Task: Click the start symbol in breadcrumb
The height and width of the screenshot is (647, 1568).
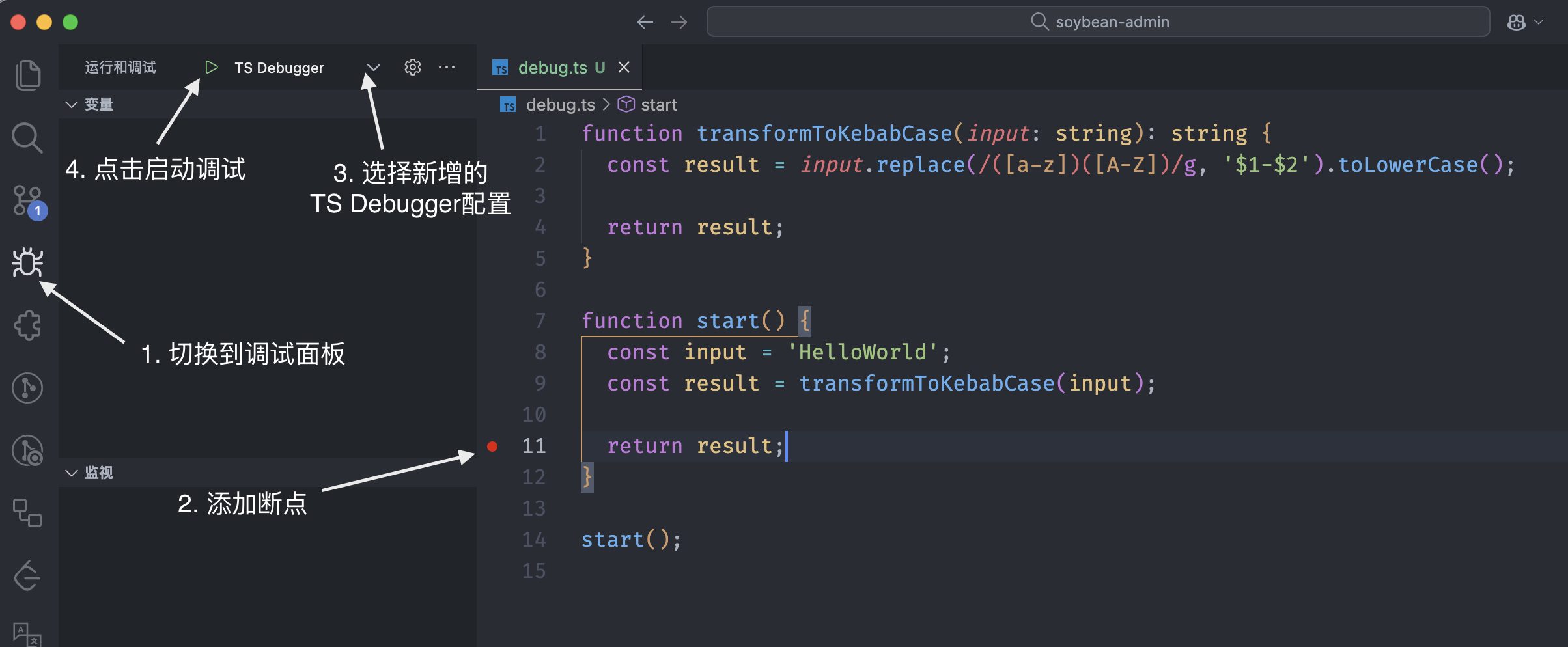Action: pyautogui.click(x=658, y=105)
